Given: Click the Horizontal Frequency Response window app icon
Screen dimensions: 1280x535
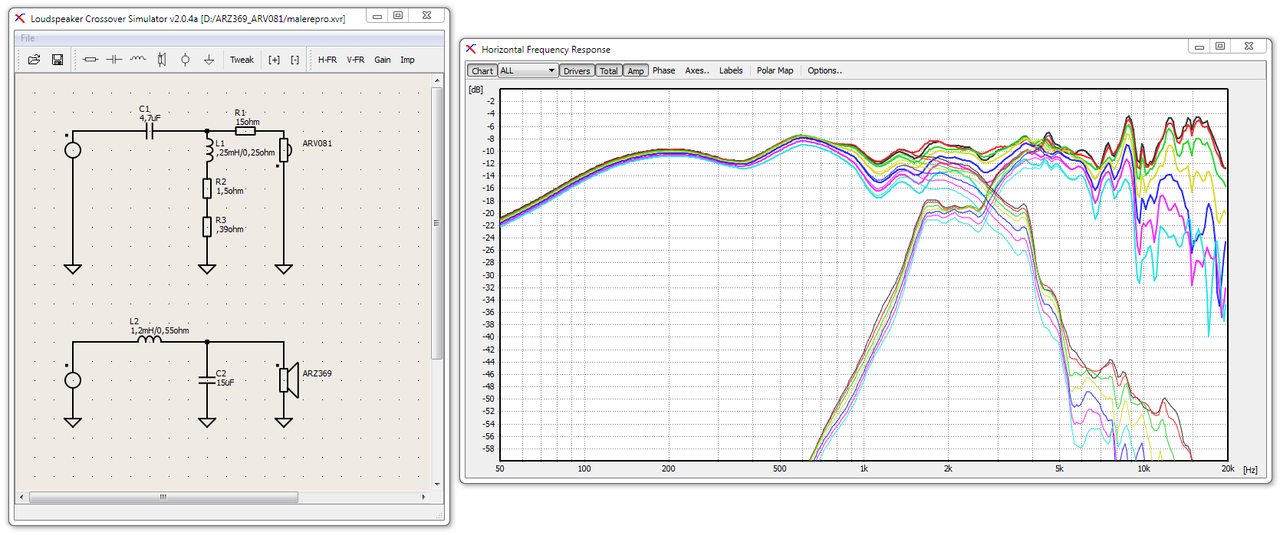Looking at the screenshot, I should click(x=471, y=49).
